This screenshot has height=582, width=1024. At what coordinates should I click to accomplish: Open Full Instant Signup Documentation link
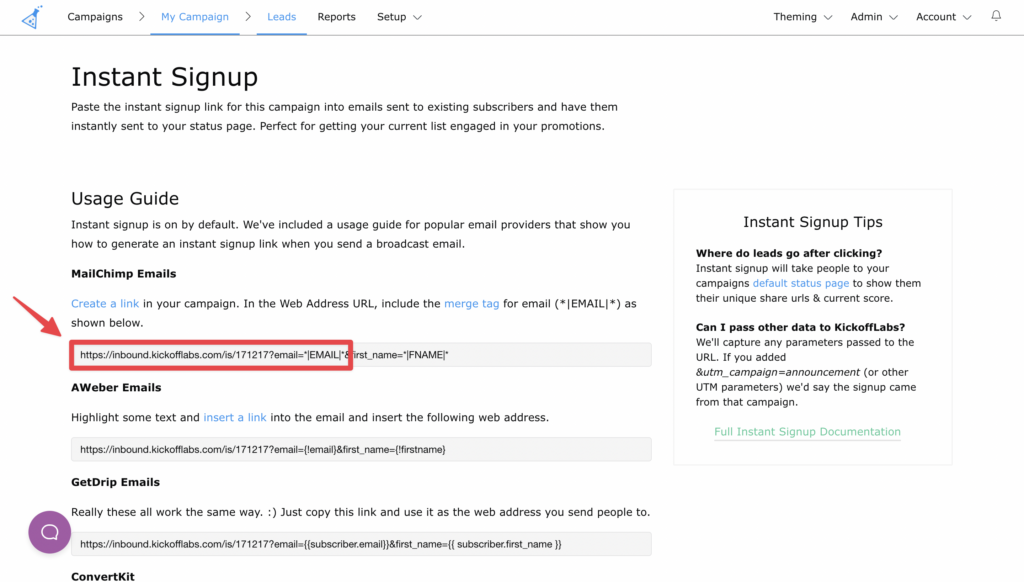(x=807, y=432)
